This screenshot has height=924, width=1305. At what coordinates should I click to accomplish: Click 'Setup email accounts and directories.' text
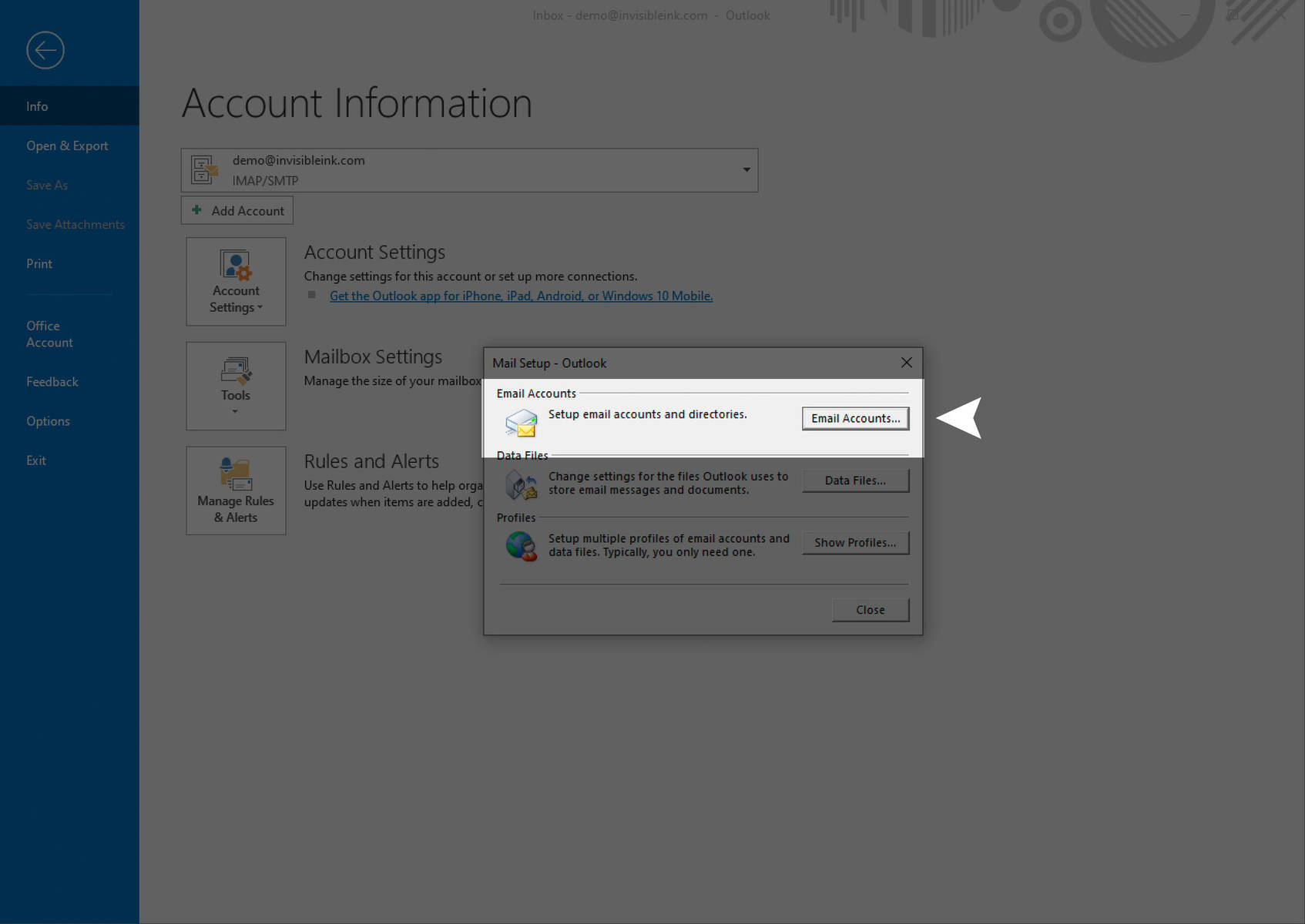(x=648, y=414)
